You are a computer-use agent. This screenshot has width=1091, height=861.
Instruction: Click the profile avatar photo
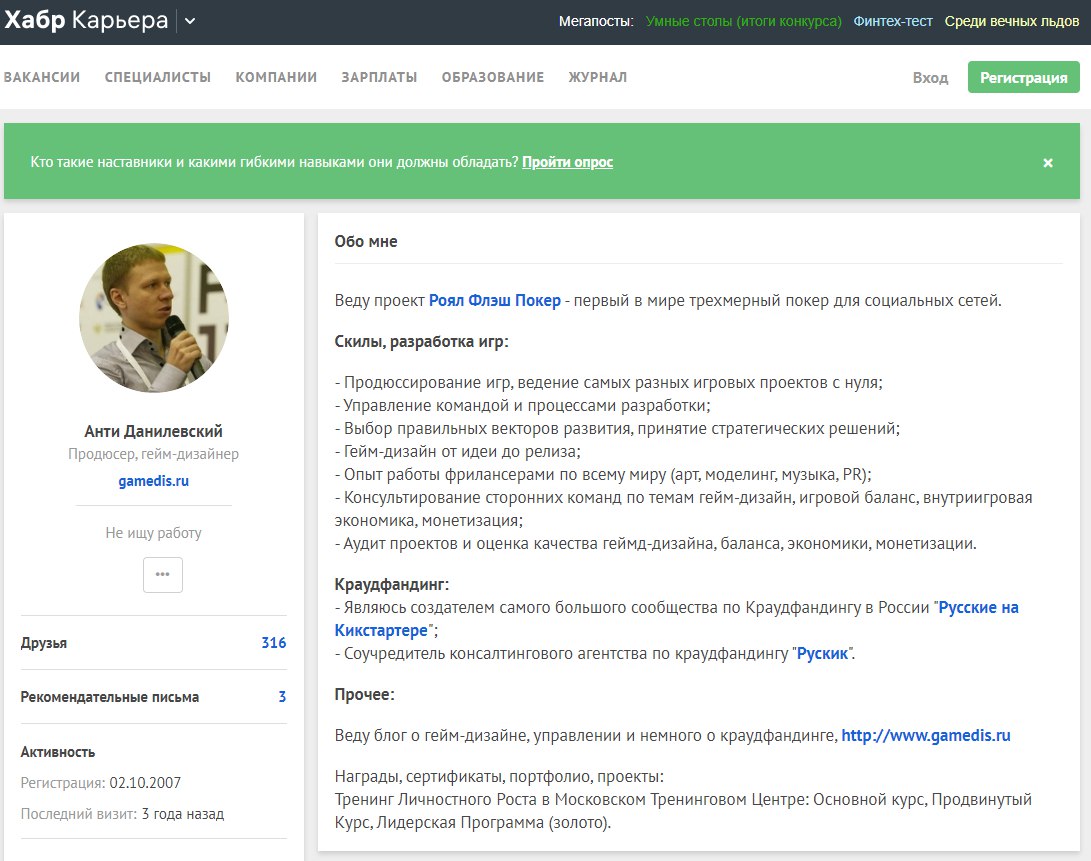click(x=154, y=317)
